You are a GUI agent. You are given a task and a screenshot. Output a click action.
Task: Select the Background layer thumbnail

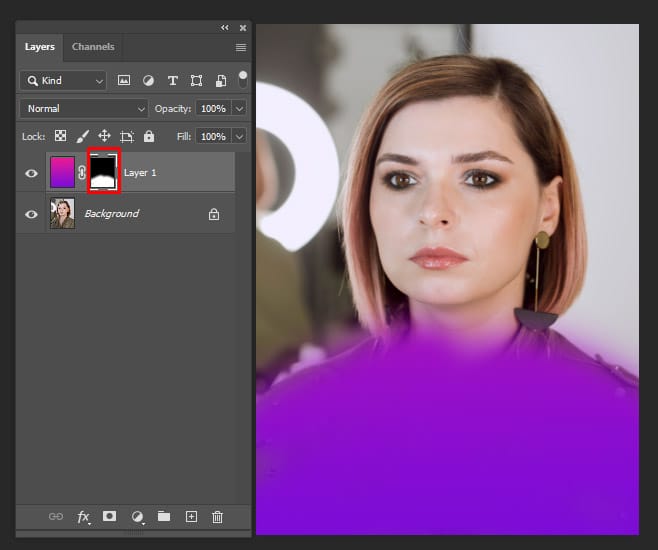(x=63, y=213)
